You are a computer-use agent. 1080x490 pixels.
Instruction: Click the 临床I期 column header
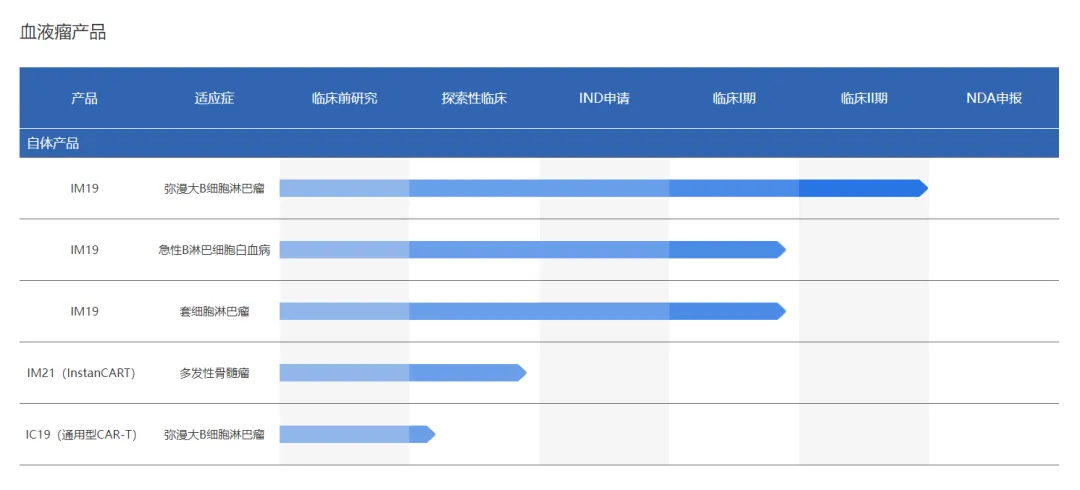(734, 98)
